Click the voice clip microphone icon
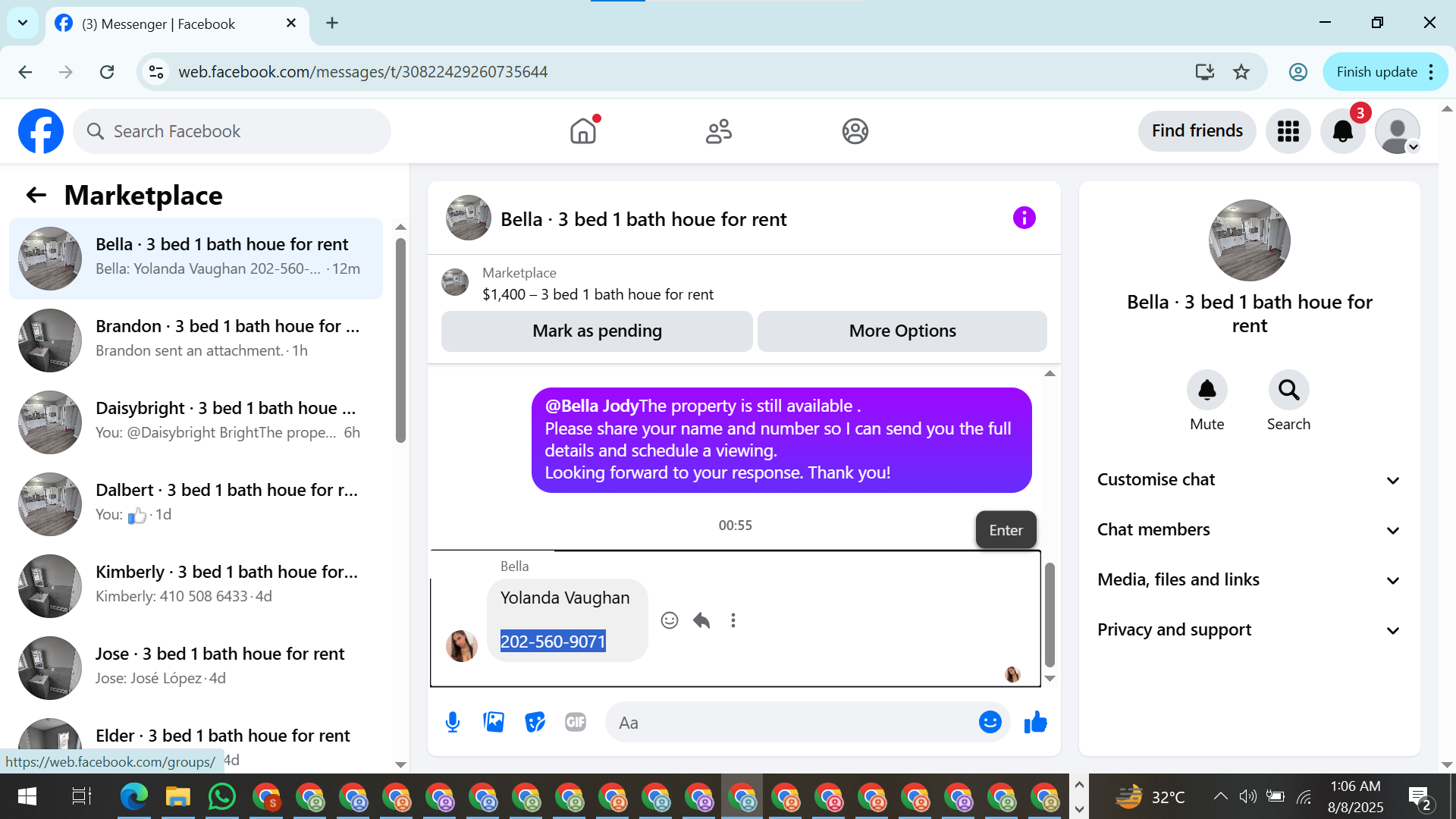 (453, 722)
